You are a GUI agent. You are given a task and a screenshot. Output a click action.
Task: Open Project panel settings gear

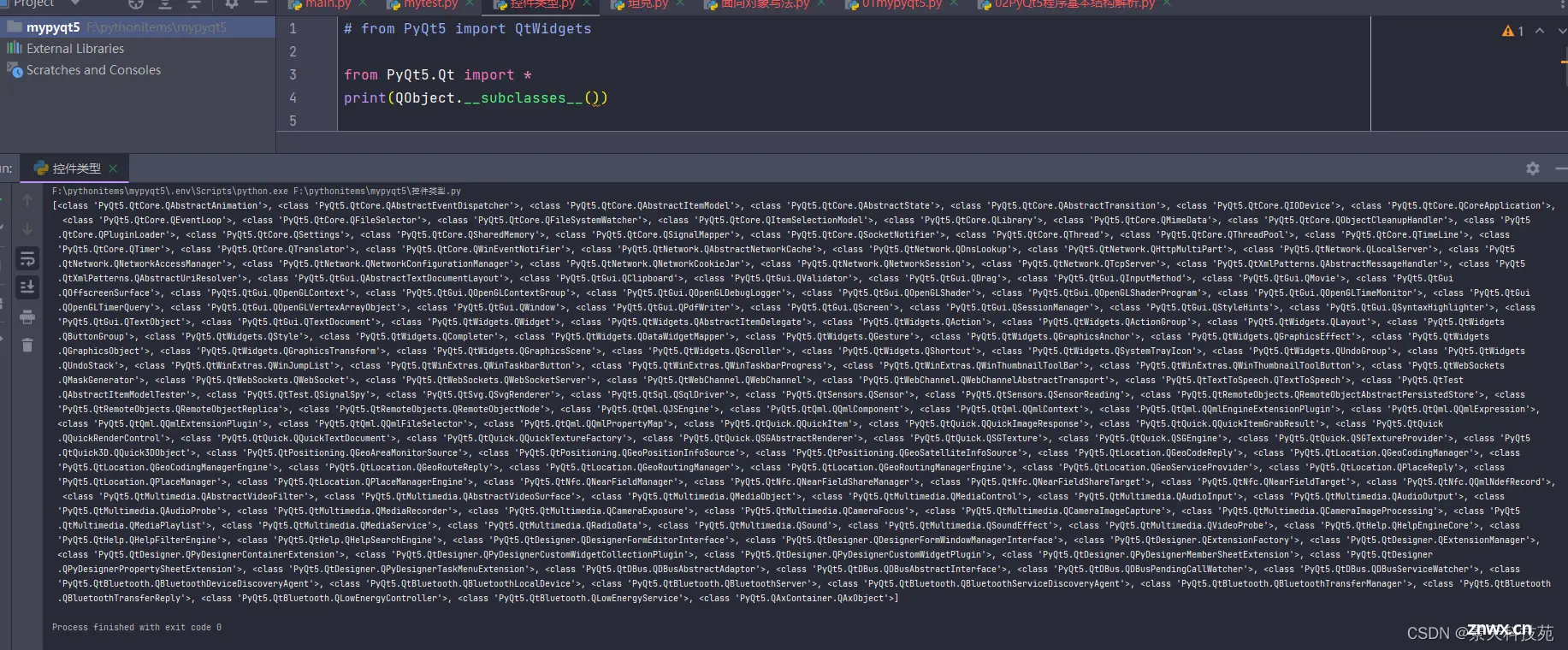click(231, 4)
